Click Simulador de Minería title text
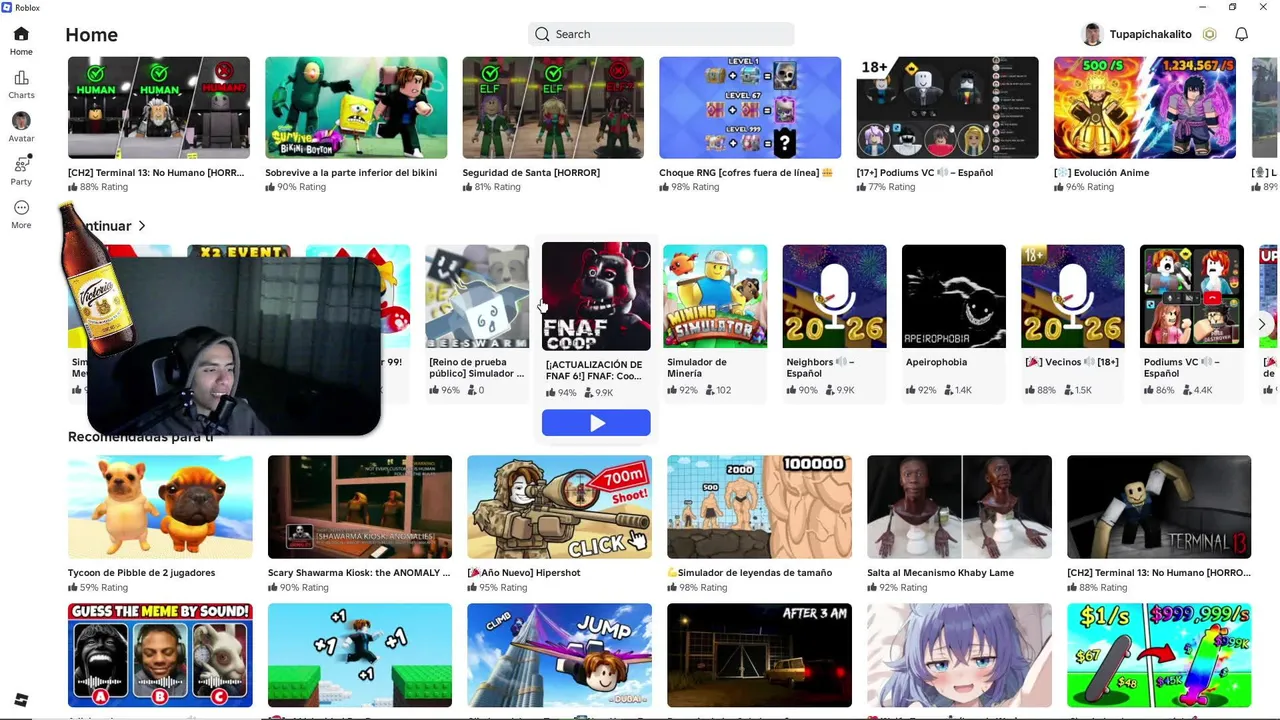The height and width of the screenshot is (720, 1280). pos(697,368)
